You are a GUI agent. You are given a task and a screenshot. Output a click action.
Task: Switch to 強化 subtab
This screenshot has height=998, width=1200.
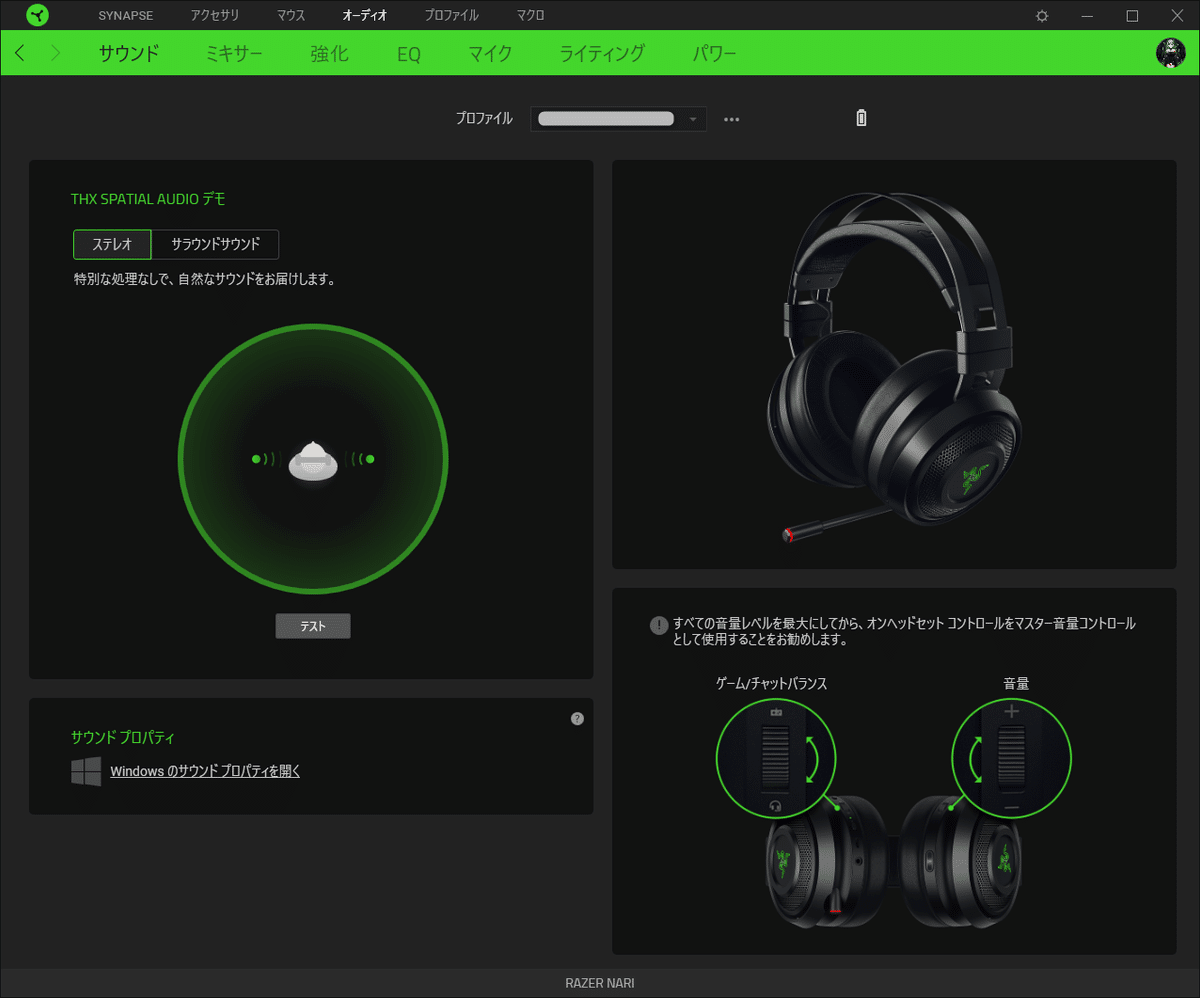[329, 54]
